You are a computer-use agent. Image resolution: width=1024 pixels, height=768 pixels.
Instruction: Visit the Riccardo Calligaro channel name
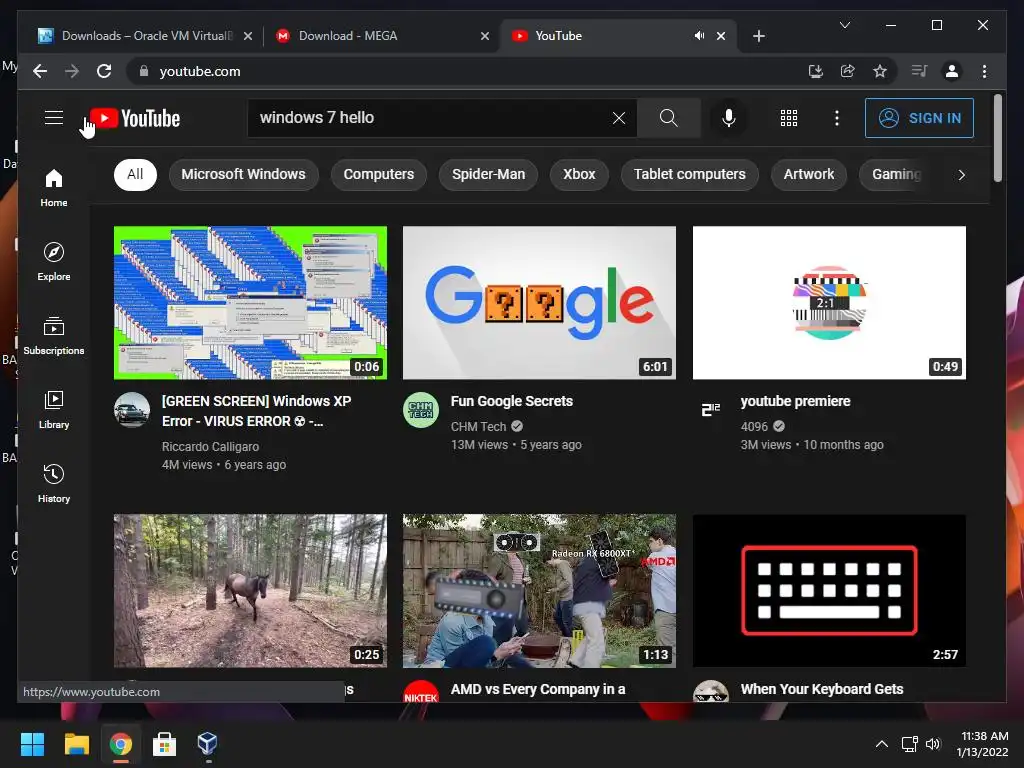point(210,447)
